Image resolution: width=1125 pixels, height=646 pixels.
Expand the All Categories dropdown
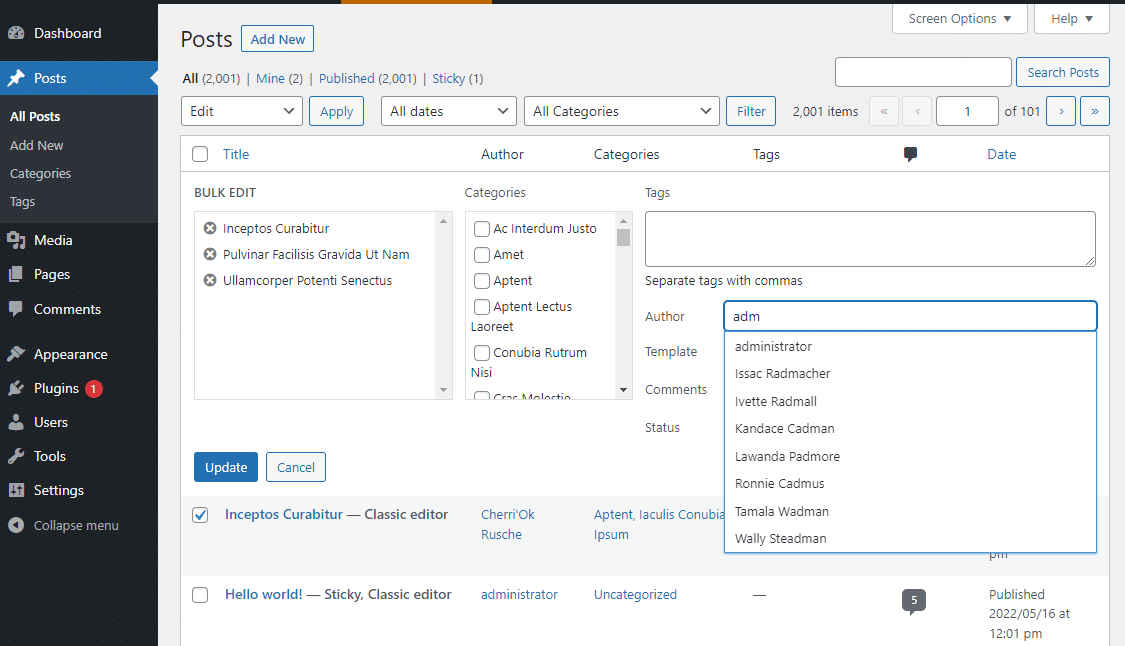pyautogui.click(x=621, y=111)
